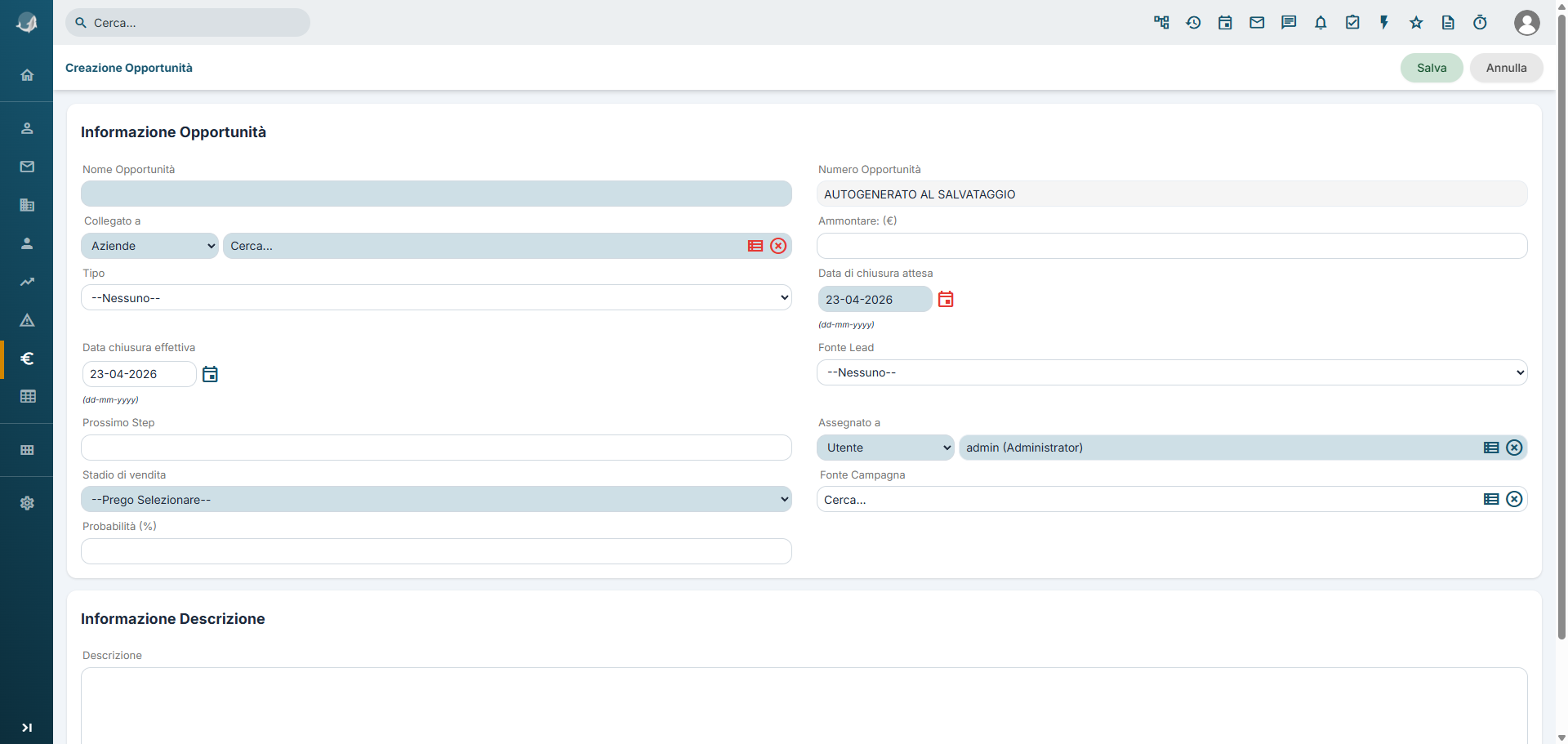
Task: Open the Fonte Lead dropdown
Action: tap(1172, 372)
